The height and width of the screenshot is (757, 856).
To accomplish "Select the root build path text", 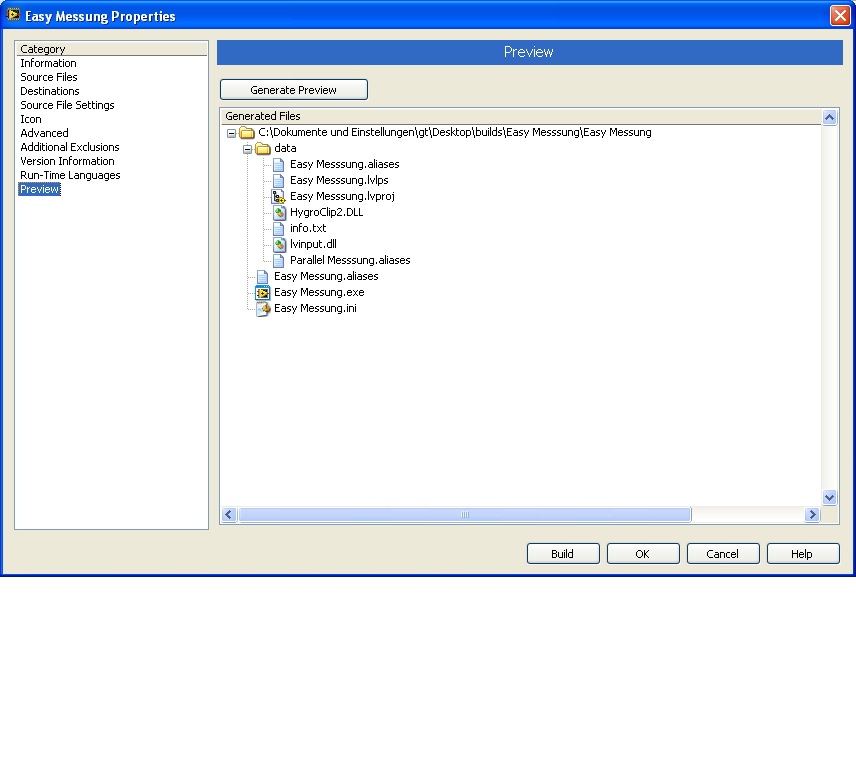I will pyautogui.click(x=455, y=133).
